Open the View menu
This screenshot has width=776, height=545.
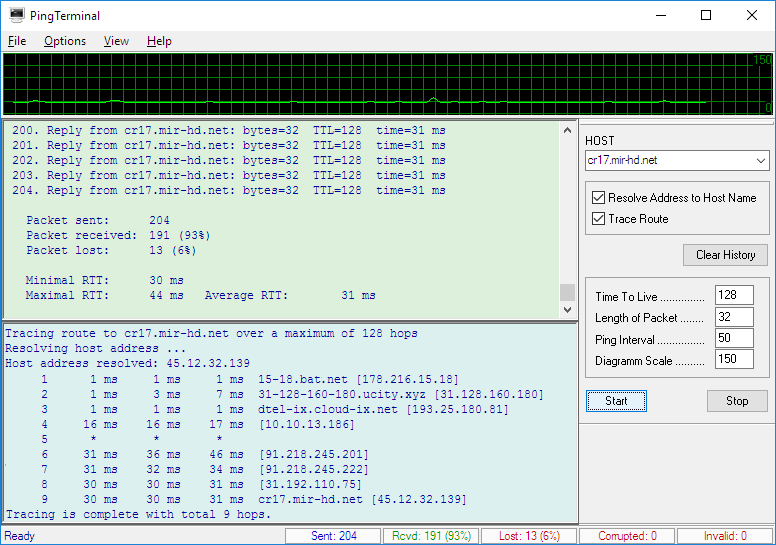116,41
